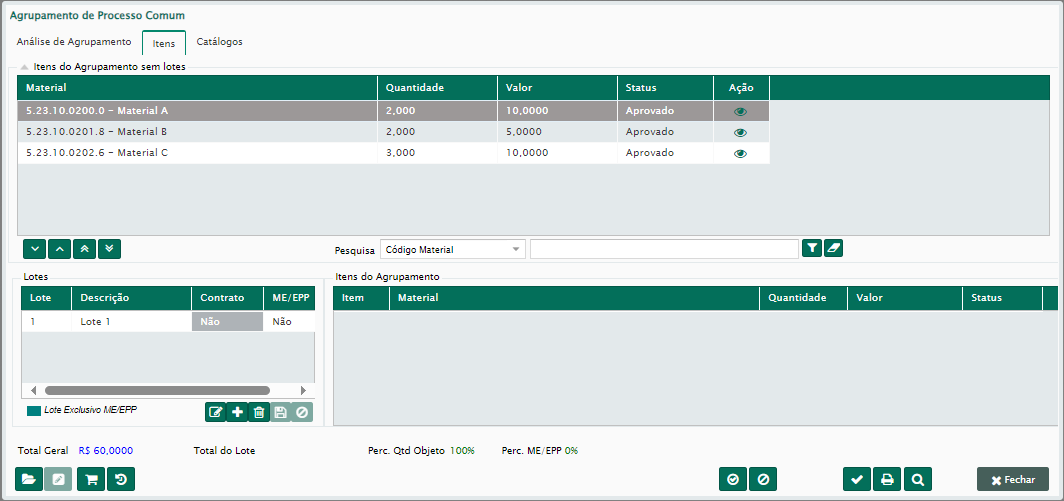
Task: Click the add lot plus icon
Action: (x=237, y=412)
